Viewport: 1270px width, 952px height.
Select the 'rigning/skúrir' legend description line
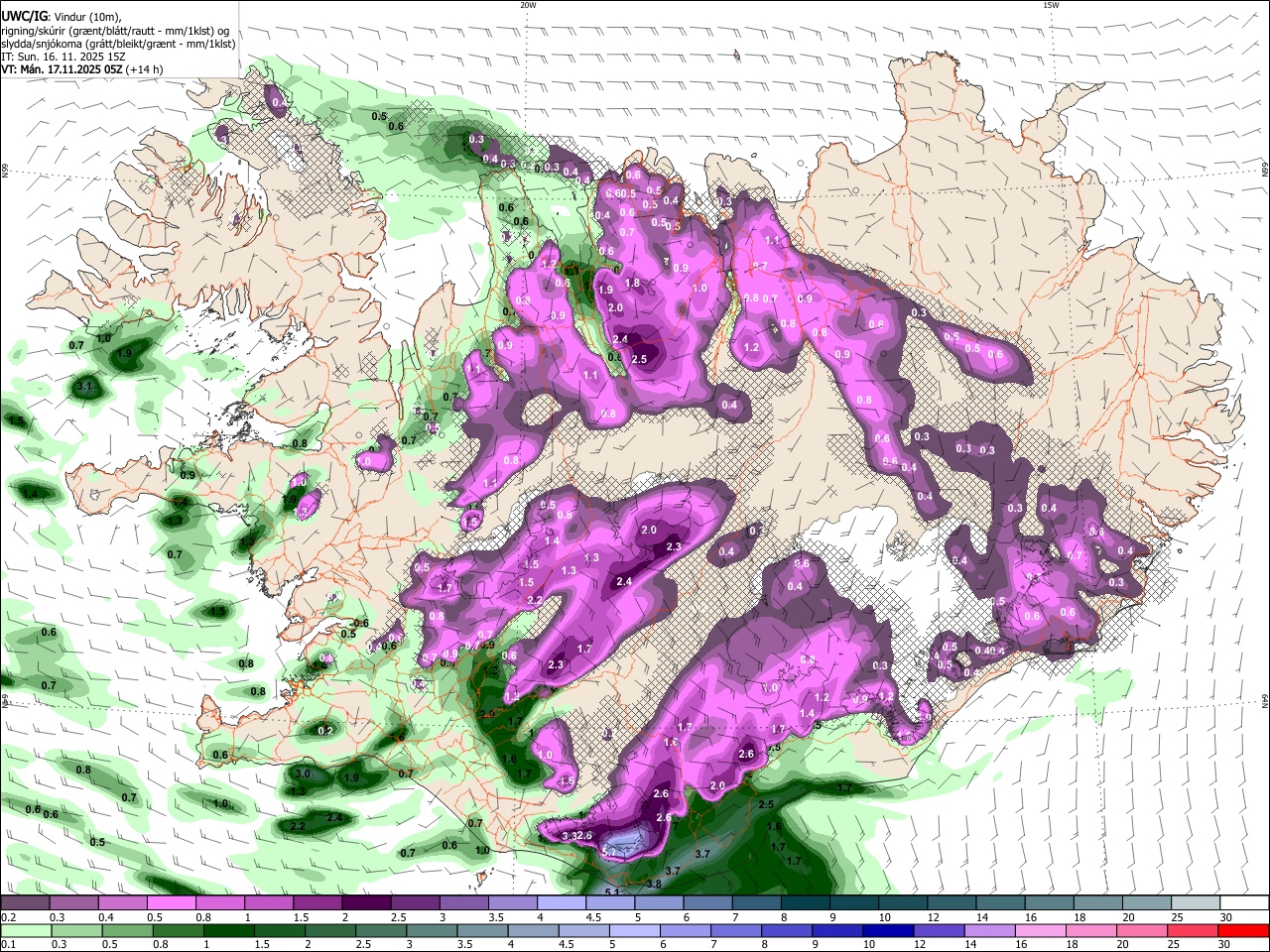coord(116,31)
